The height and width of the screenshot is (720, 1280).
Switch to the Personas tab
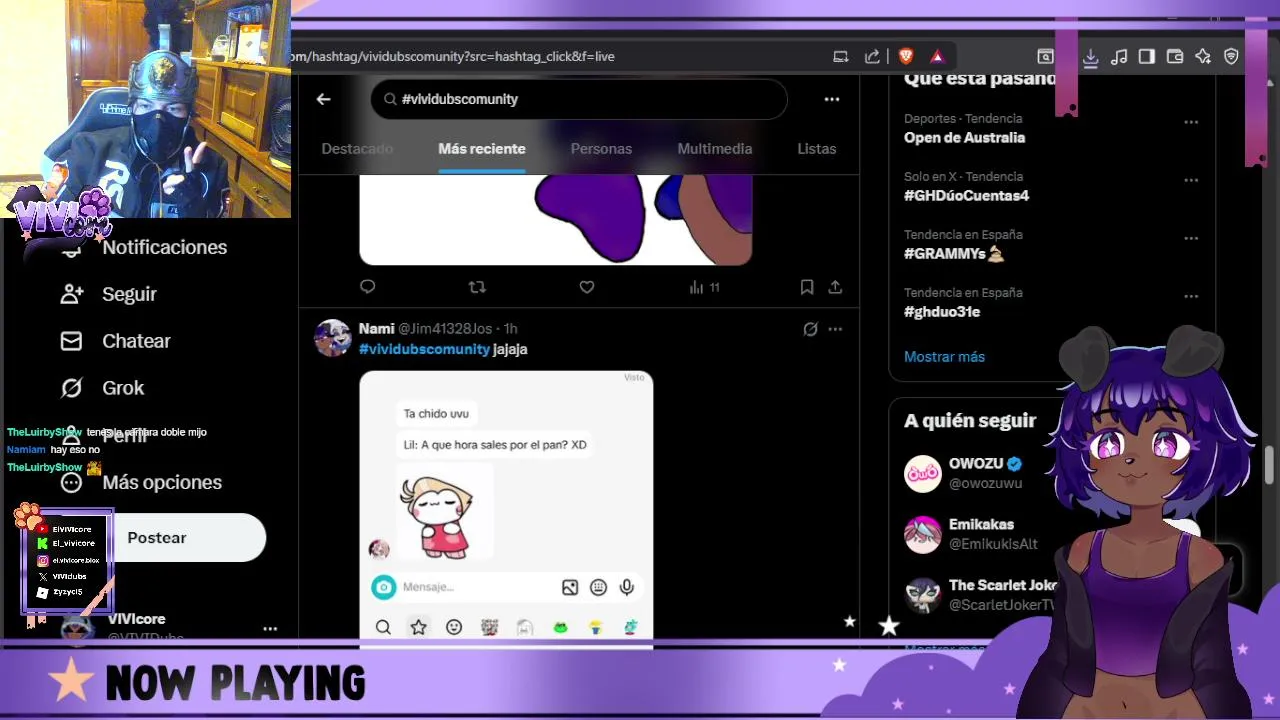(601, 148)
